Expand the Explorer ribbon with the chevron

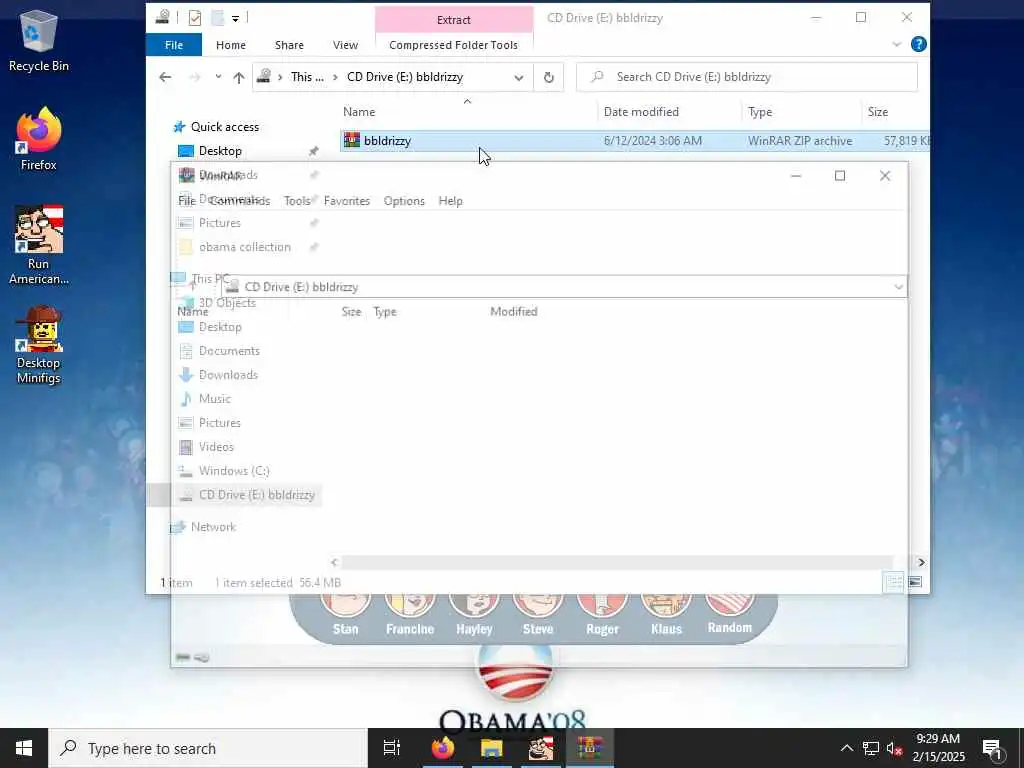(897, 44)
